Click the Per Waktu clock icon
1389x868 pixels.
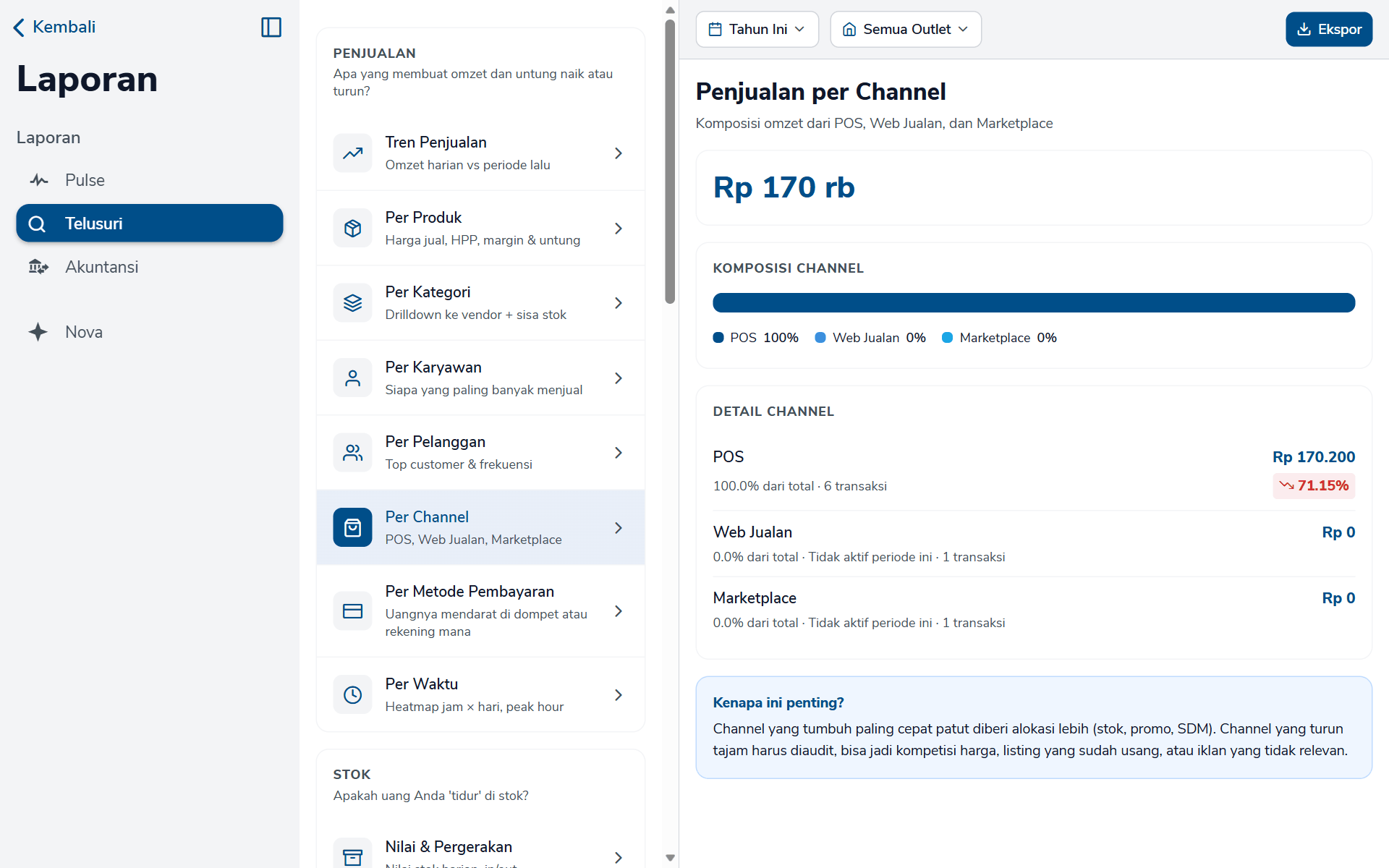pyautogui.click(x=352, y=695)
